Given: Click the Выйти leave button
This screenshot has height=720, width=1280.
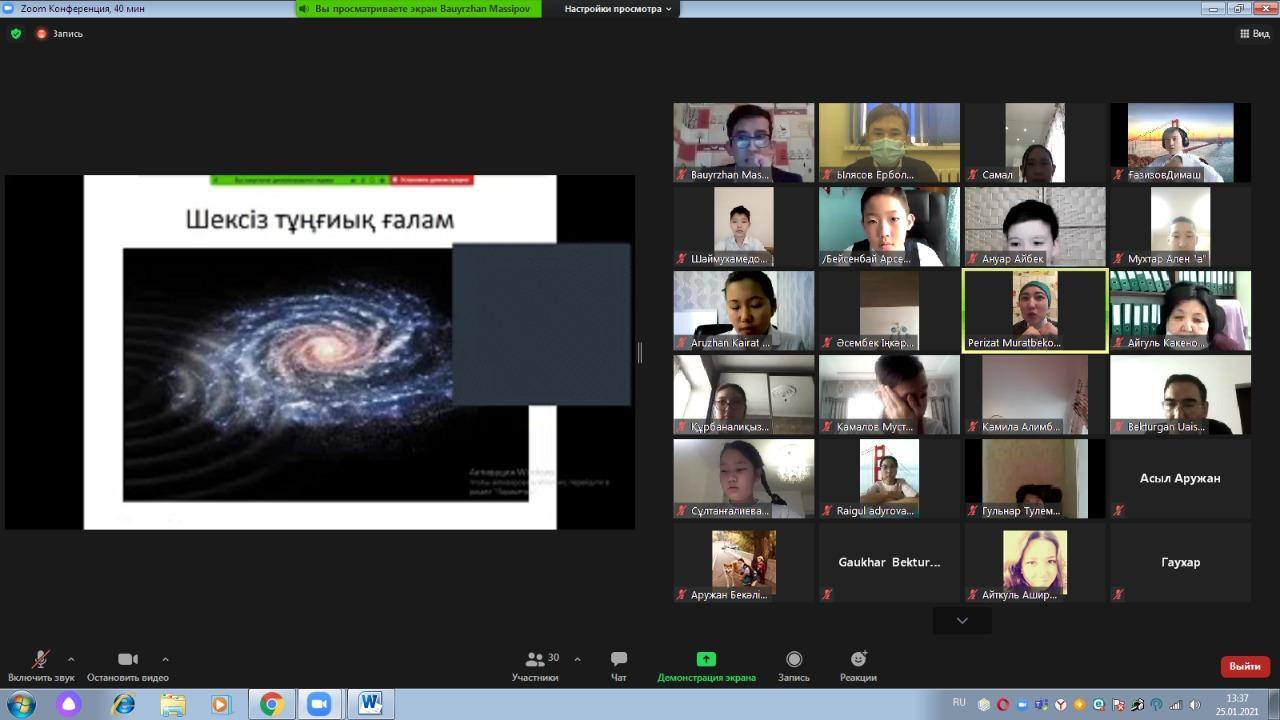Looking at the screenshot, I should (1244, 666).
